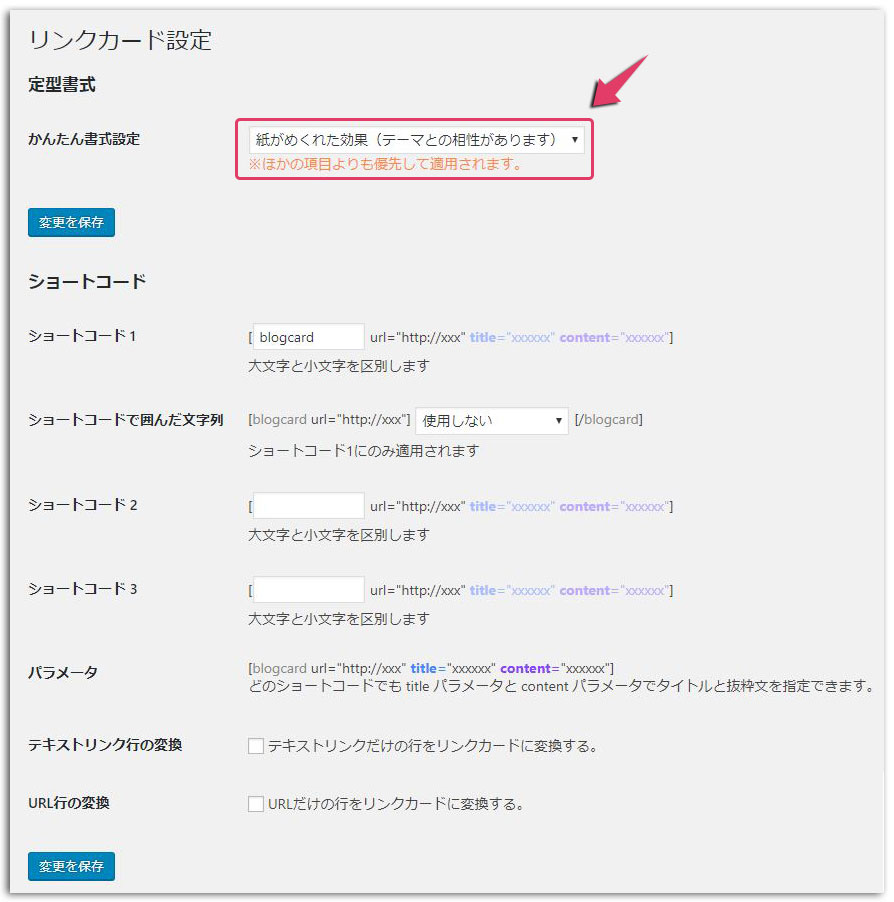Click the パラメータ row label
Image resolution: width=894 pixels, height=902 pixels.
63,673
